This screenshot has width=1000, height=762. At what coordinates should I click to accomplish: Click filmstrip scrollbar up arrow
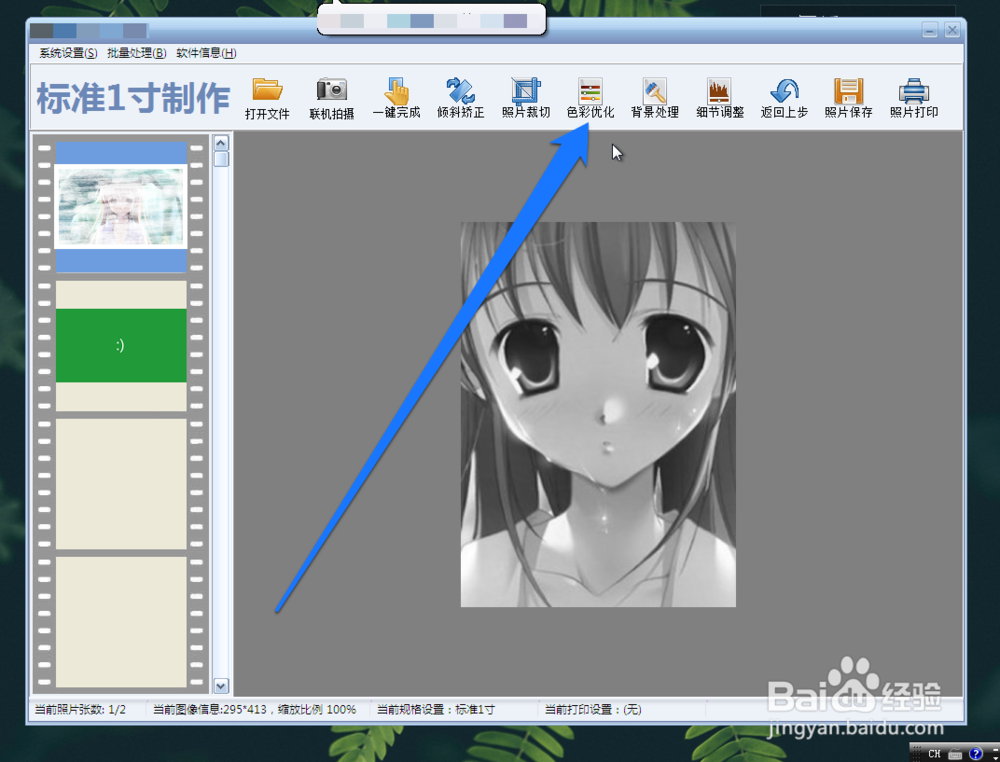point(221,143)
